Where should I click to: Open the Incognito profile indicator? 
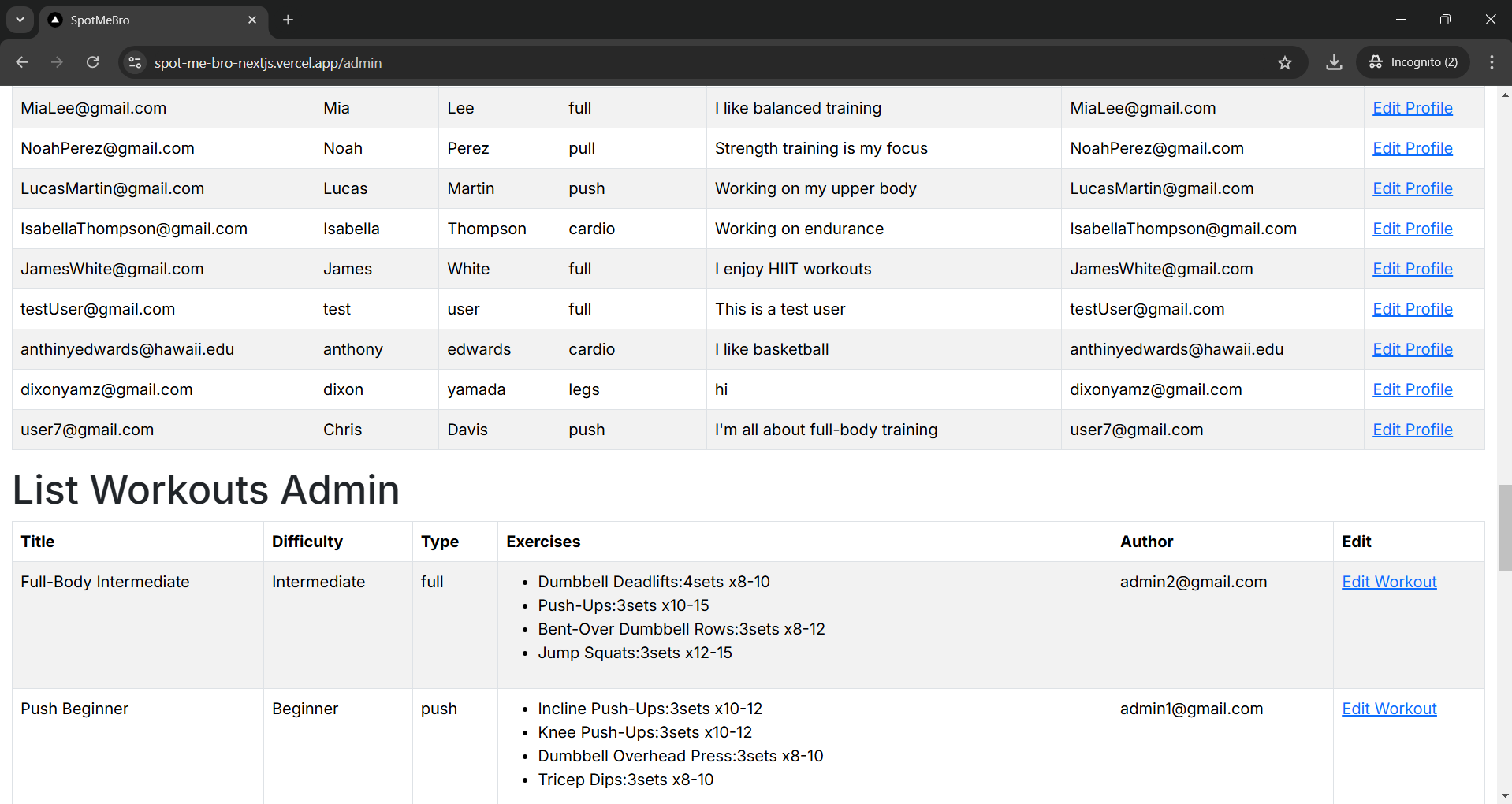point(1413,62)
